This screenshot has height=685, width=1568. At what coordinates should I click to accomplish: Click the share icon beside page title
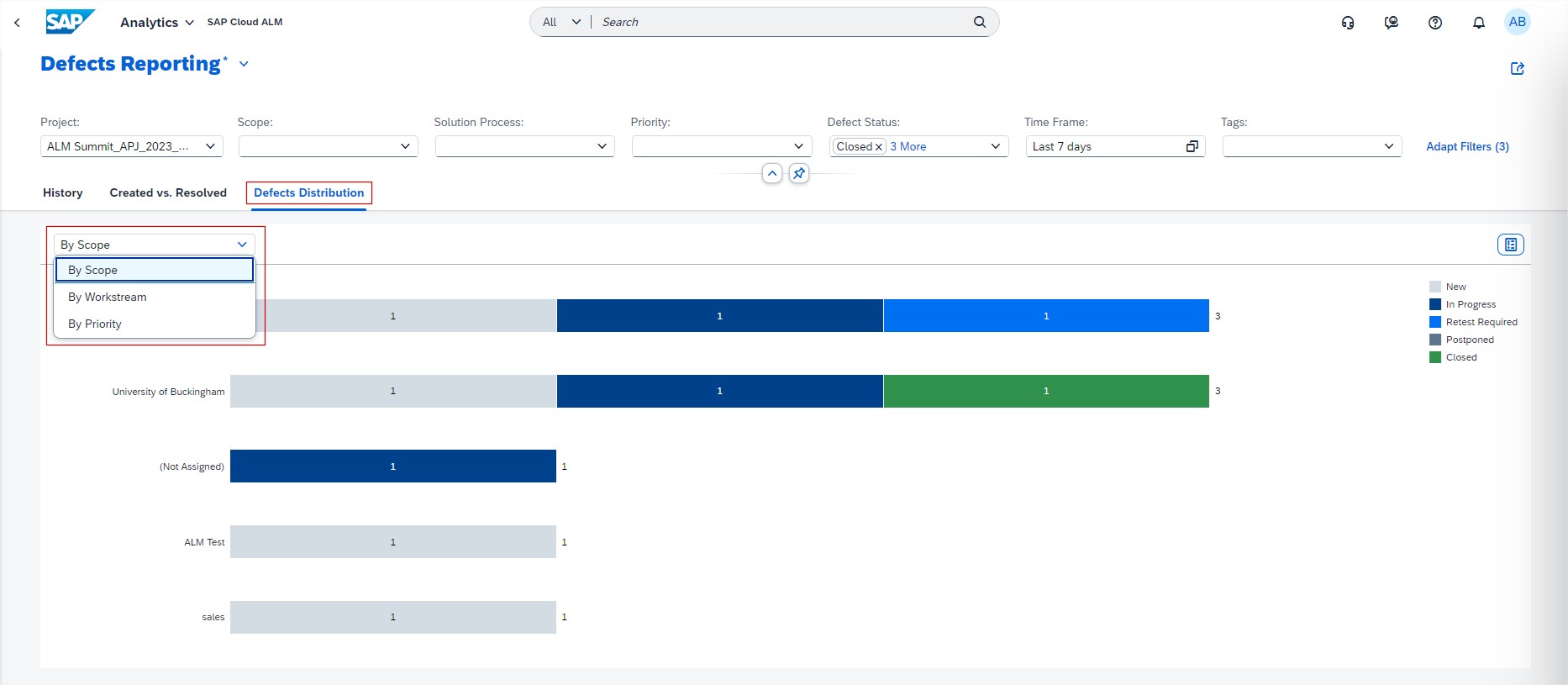point(1517,69)
